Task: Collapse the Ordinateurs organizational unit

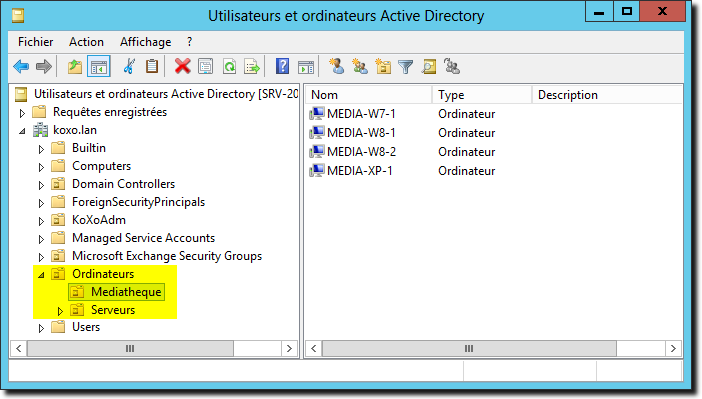Action: tap(41, 275)
